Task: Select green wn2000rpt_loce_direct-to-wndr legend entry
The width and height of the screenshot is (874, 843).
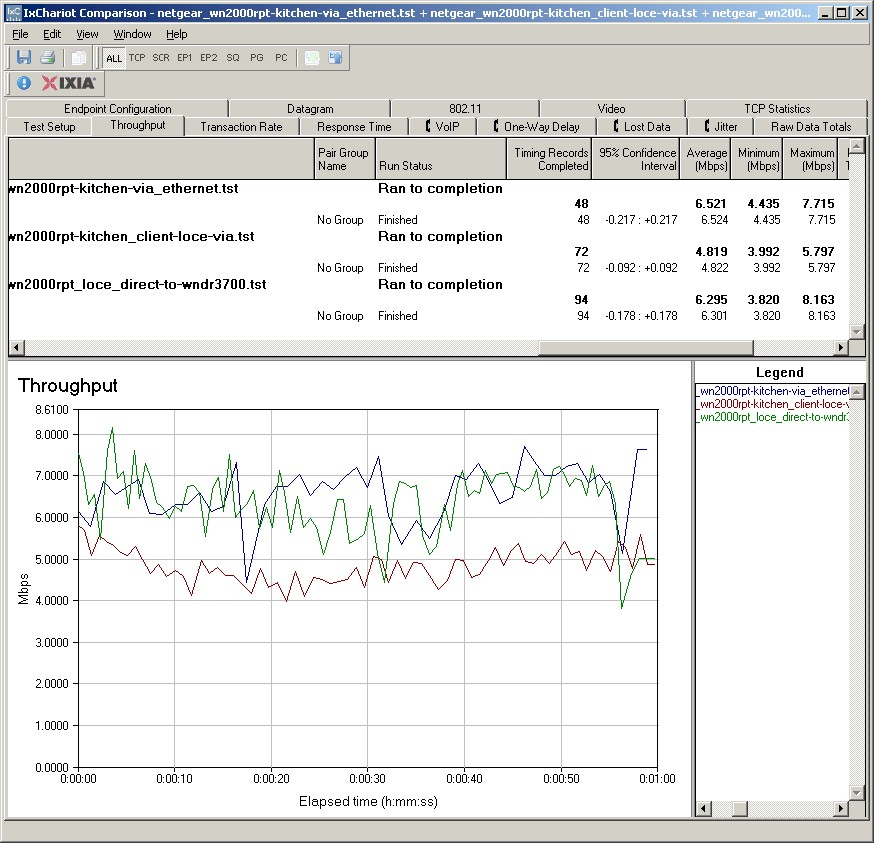Action: 773,417
